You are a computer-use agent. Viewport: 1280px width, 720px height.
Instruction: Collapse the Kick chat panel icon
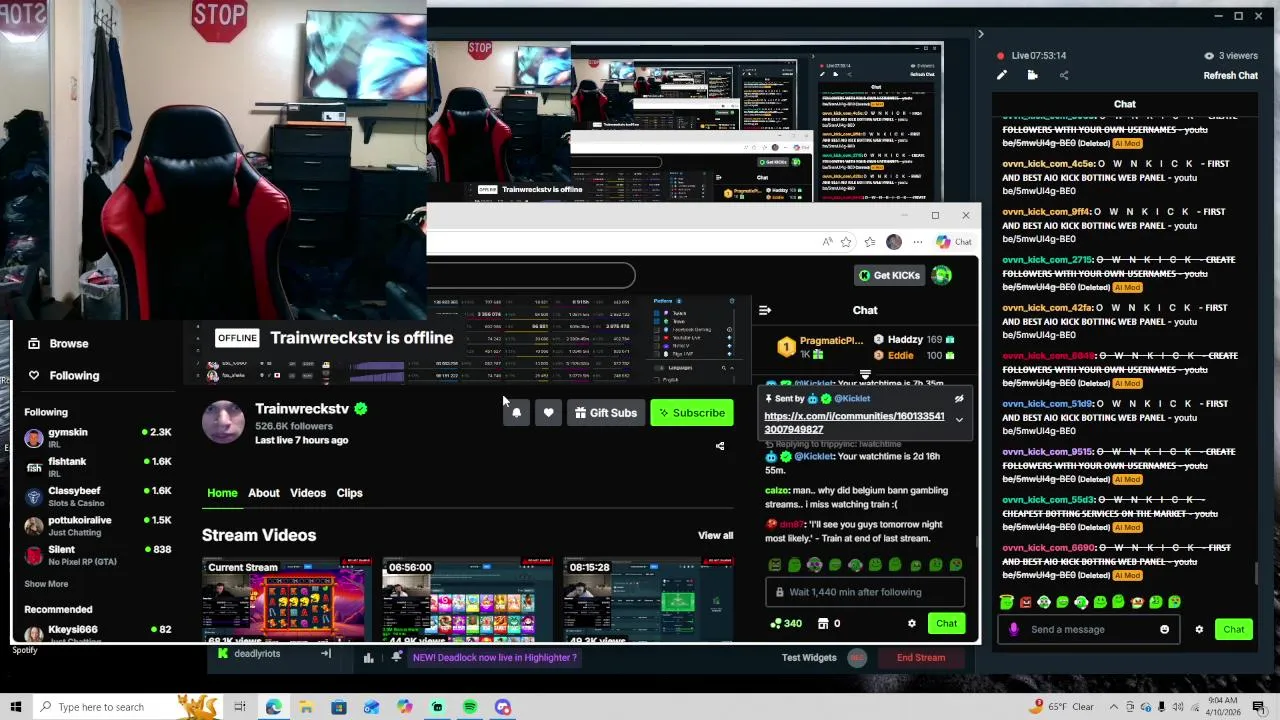pos(765,310)
